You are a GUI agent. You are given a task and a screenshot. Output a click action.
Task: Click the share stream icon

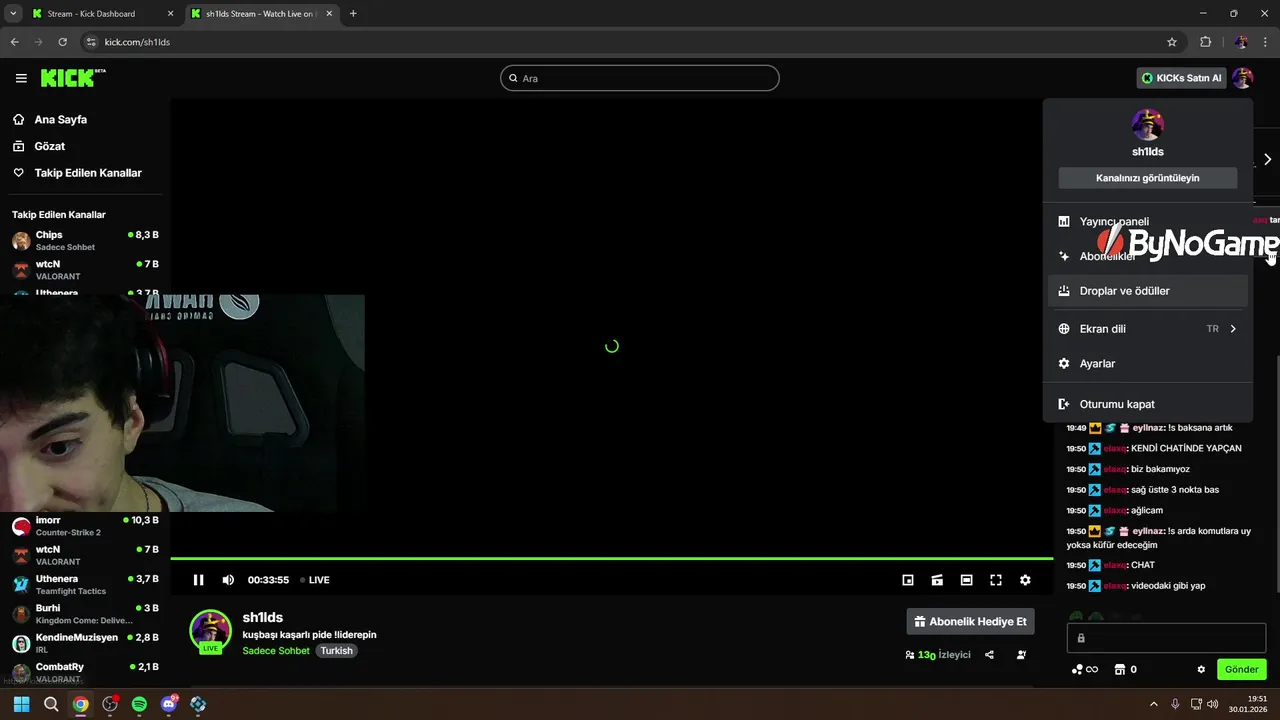tap(989, 655)
